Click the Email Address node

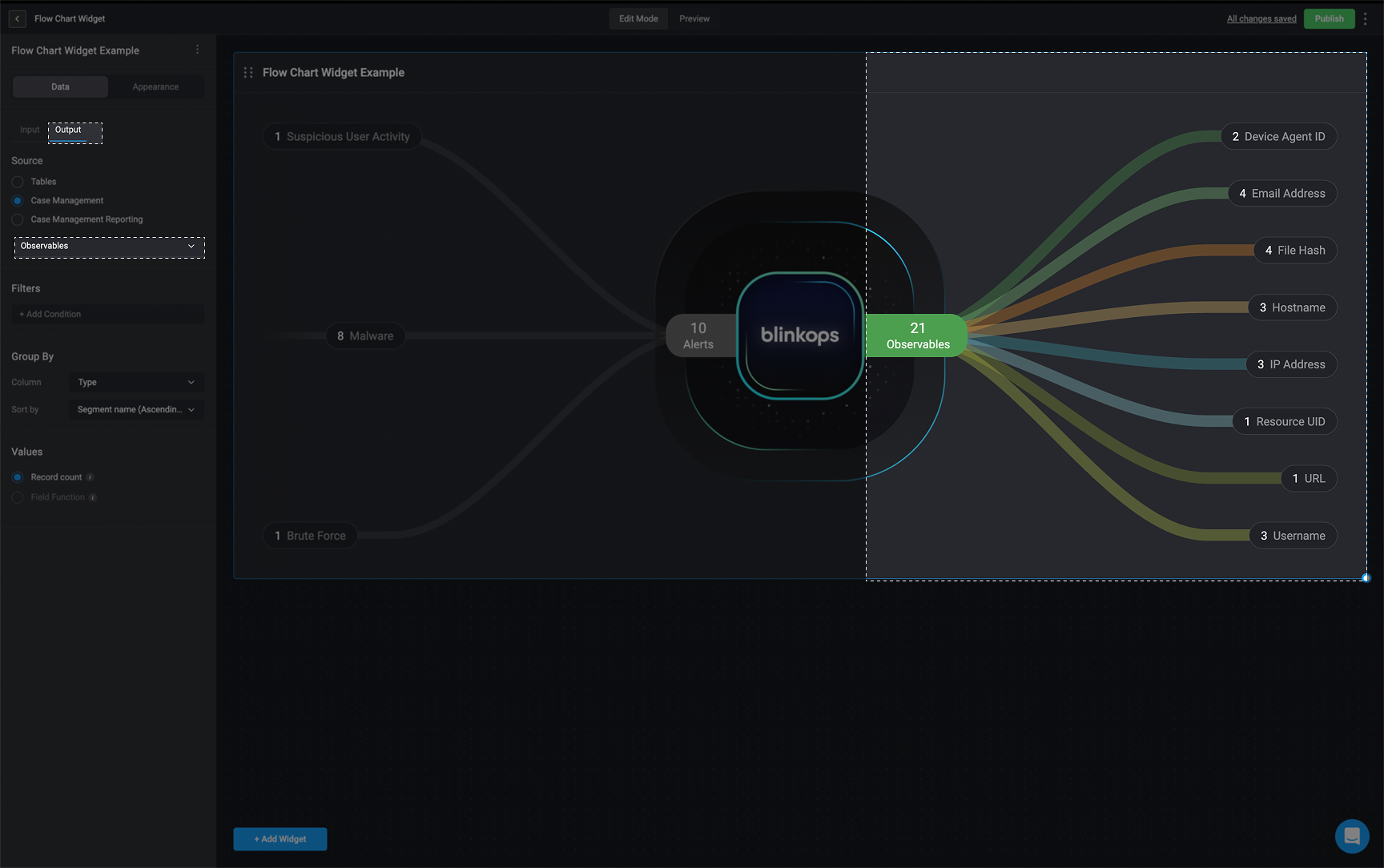click(x=1282, y=194)
